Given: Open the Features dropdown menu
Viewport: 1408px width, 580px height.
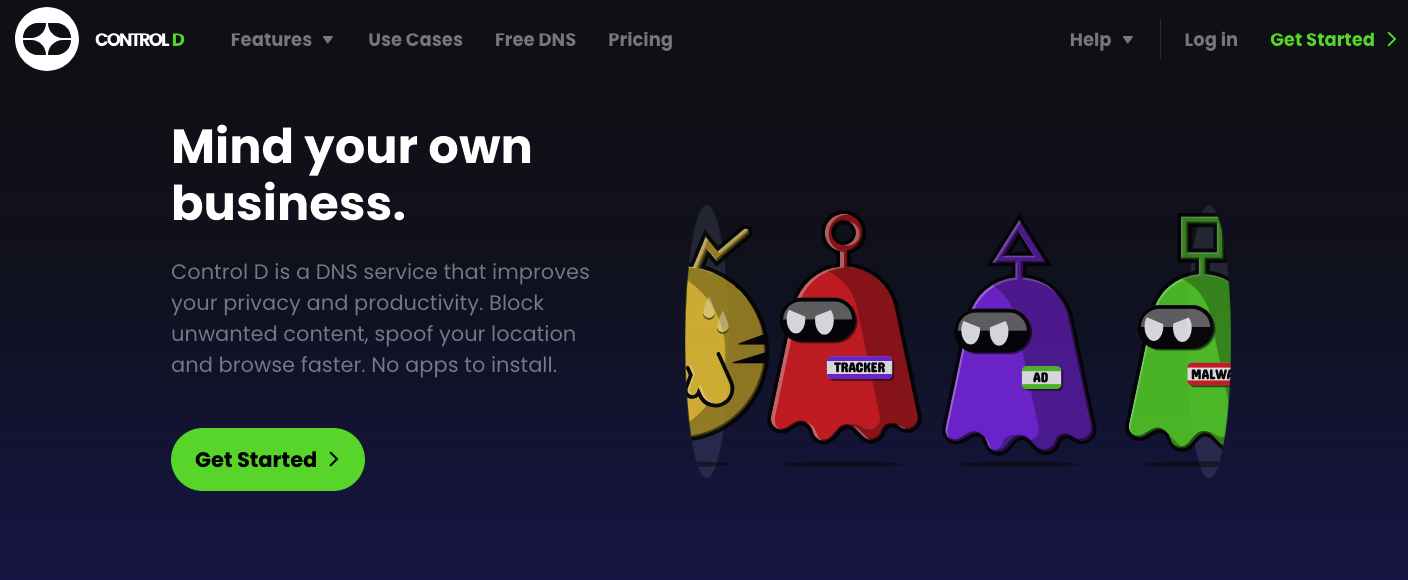Looking at the screenshot, I should tap(282, 40).
